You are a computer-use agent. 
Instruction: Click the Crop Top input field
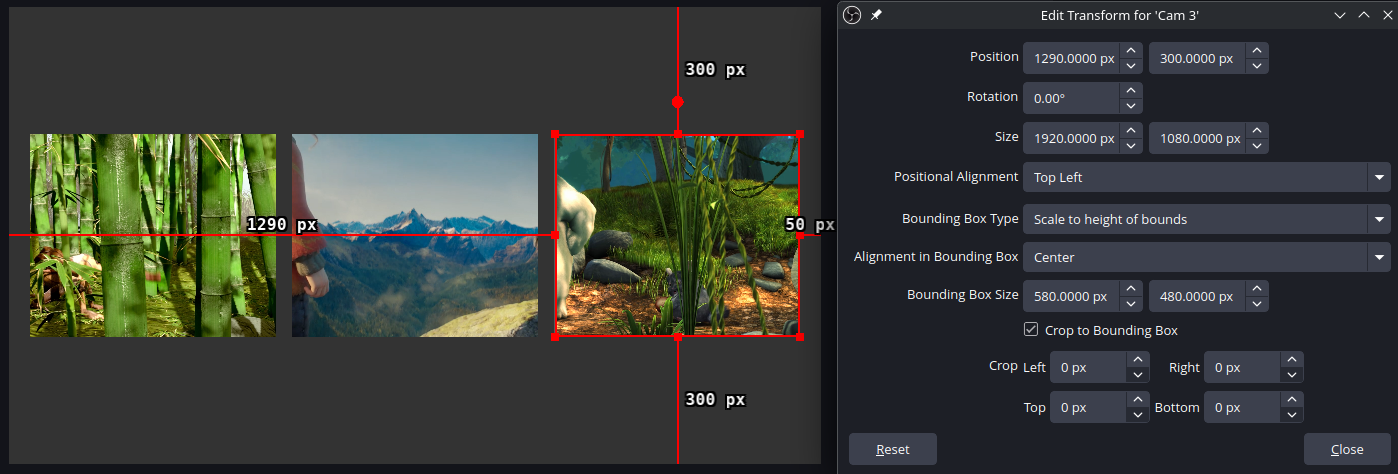1088,408
